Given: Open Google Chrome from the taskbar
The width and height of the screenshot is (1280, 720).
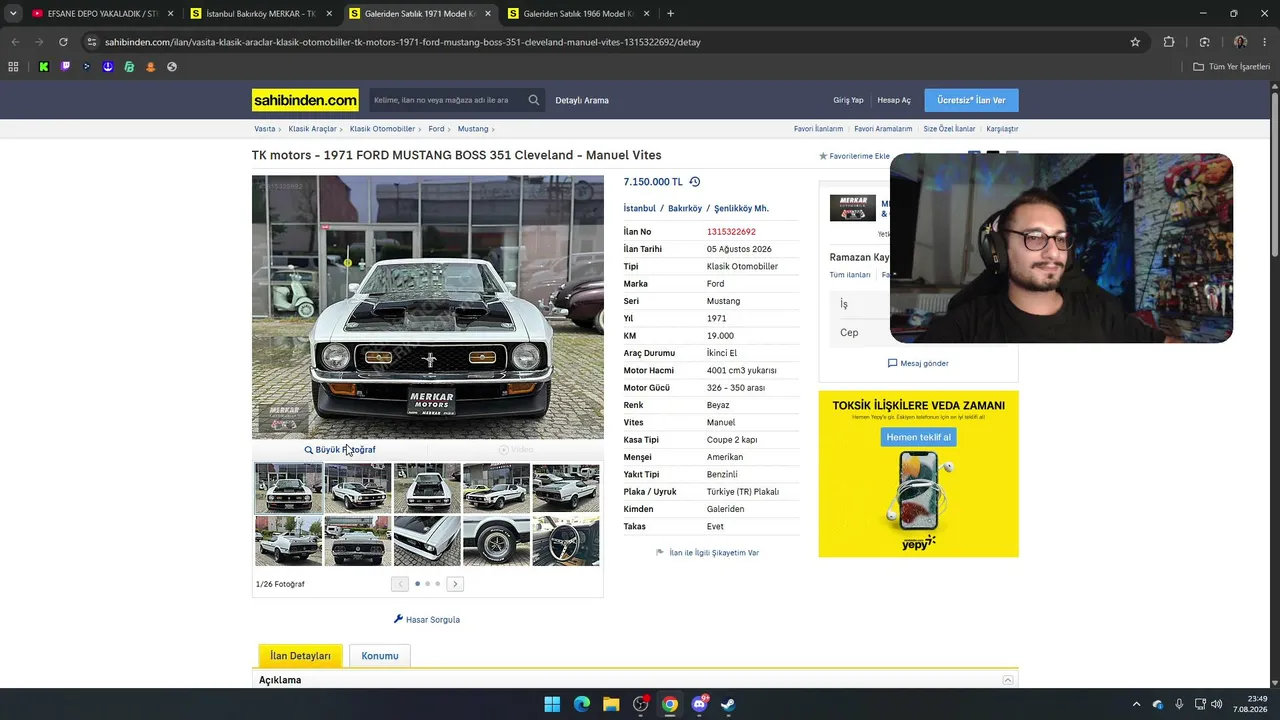Looking at the screenshot, I should tap(670, 704).
